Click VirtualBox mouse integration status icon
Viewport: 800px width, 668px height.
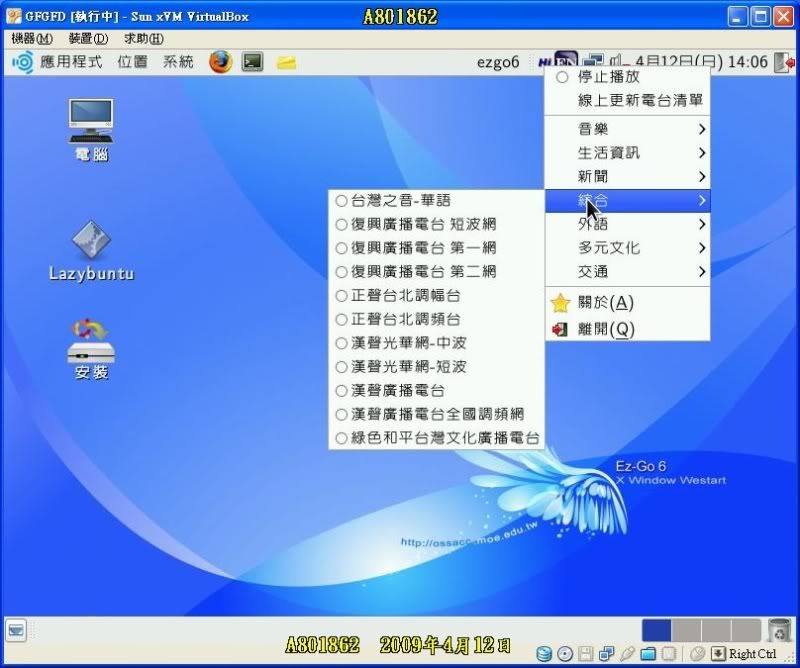coord(696,654)
